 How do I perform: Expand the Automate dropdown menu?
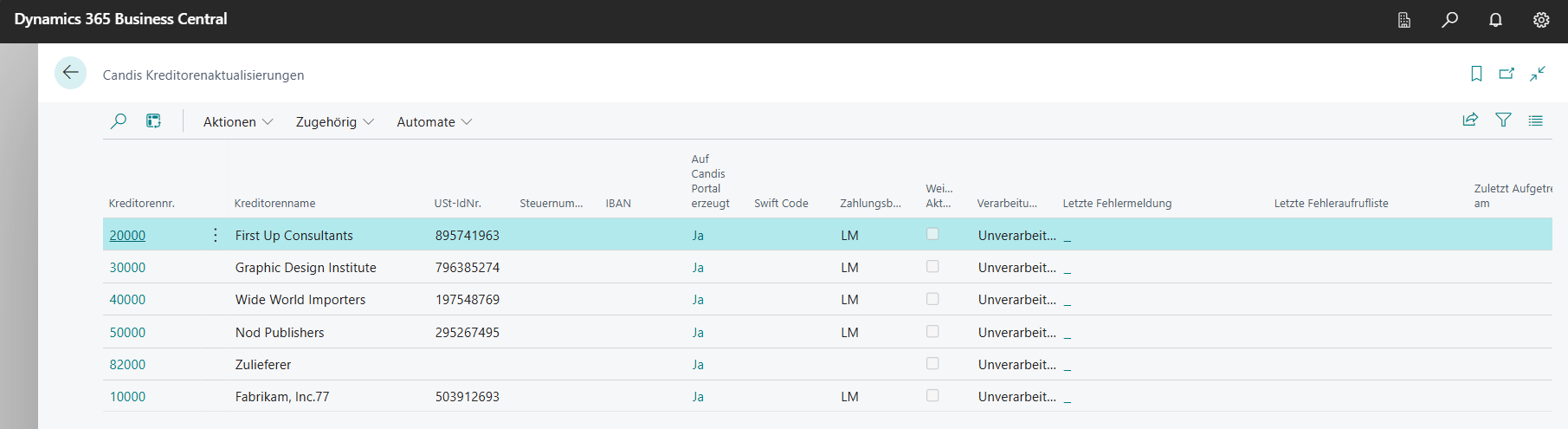(434, 122)
